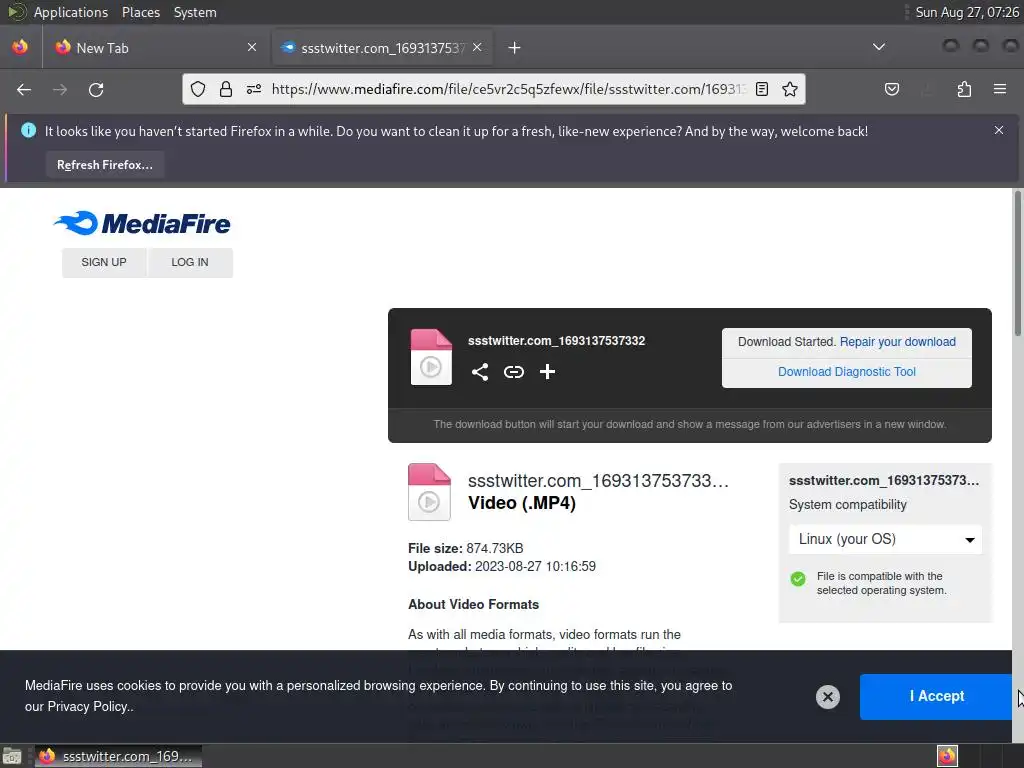Open the Save to Pocket icon
Image resolution: width=1024 pixels, height=768 pixels.
(891, 89)
